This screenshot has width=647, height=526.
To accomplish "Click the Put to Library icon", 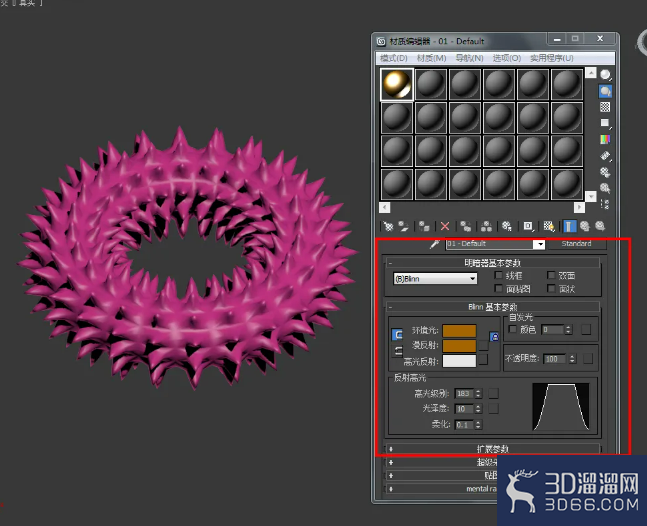I will 507,226.
